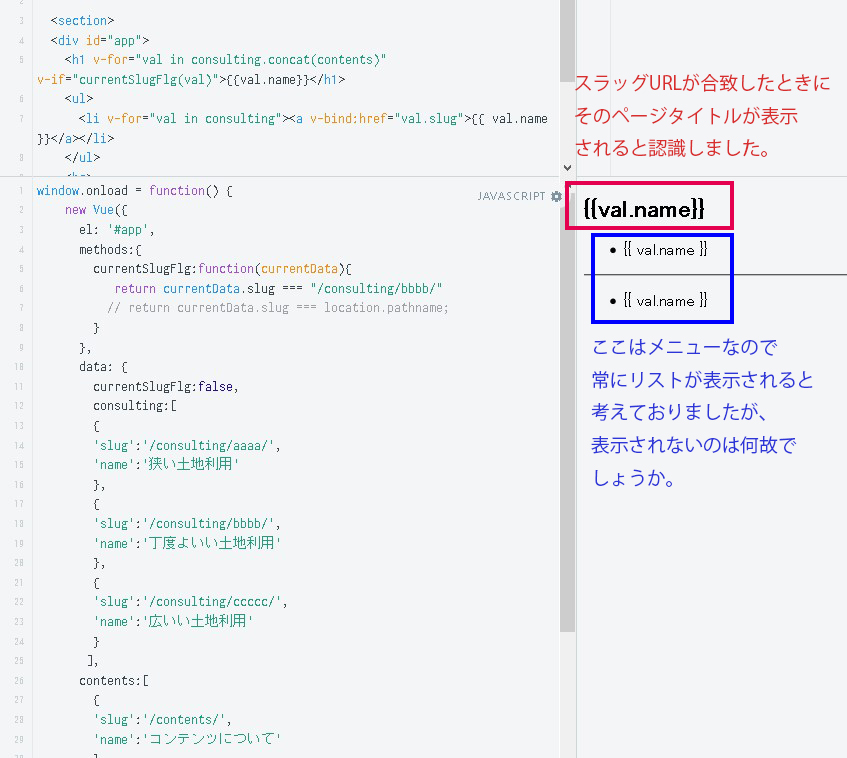Screen dimensions: 847x758
Task: Open the first {{ val.name }} list link
Action: tap(664, 250)
